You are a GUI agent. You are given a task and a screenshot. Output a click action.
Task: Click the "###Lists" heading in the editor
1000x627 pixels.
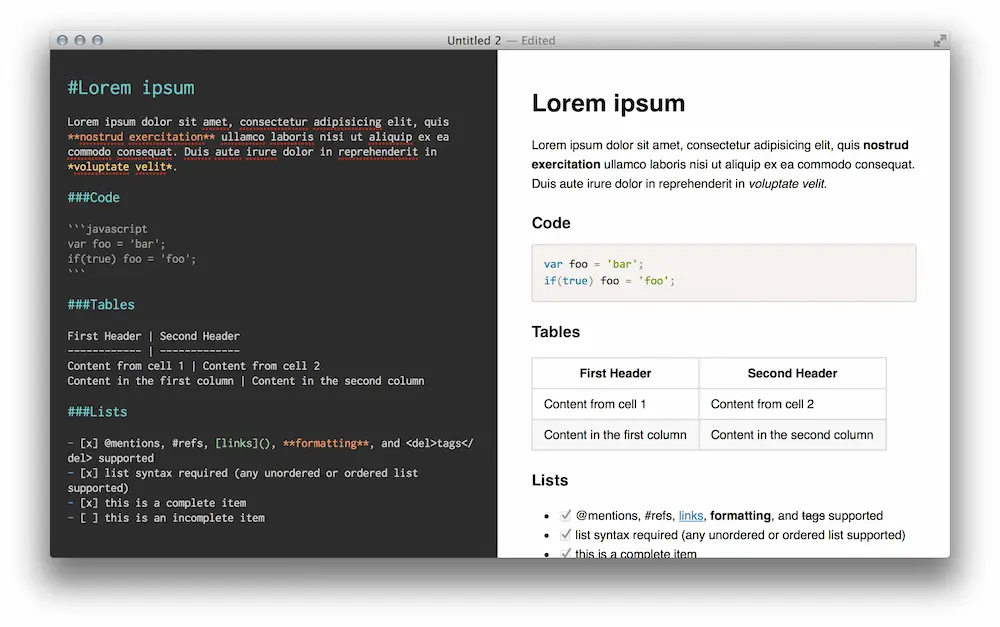tap(97, 412)
